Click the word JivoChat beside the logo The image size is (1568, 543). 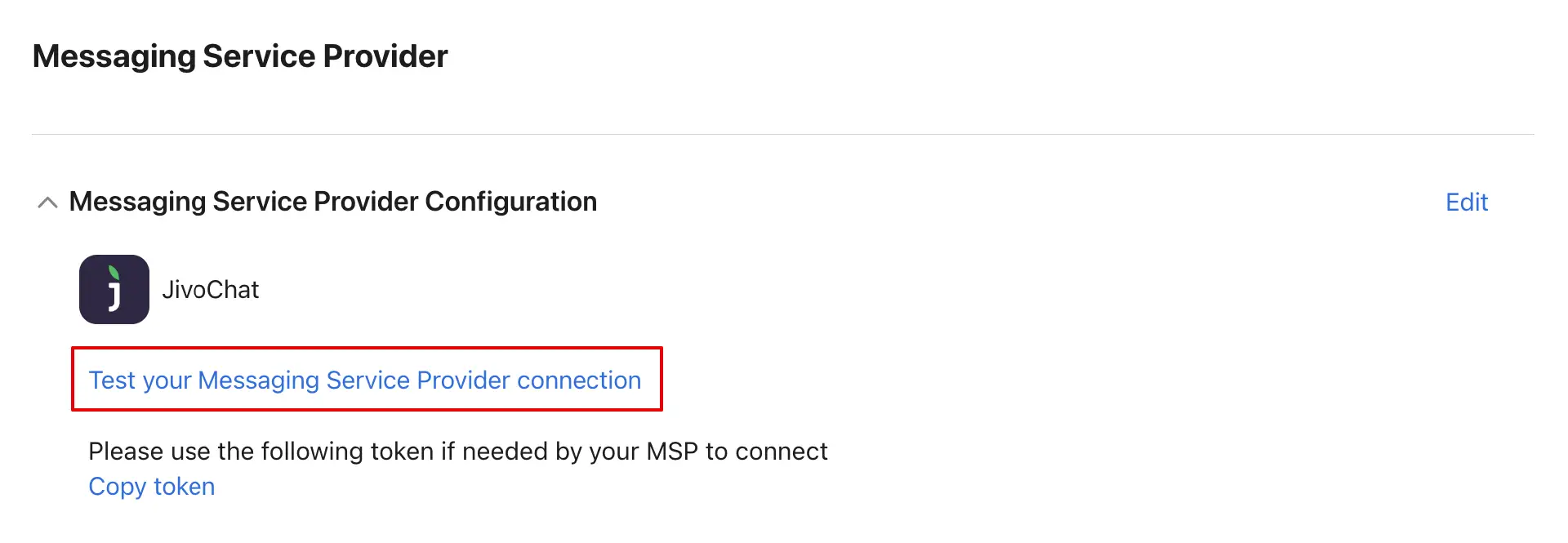point(210,290)
